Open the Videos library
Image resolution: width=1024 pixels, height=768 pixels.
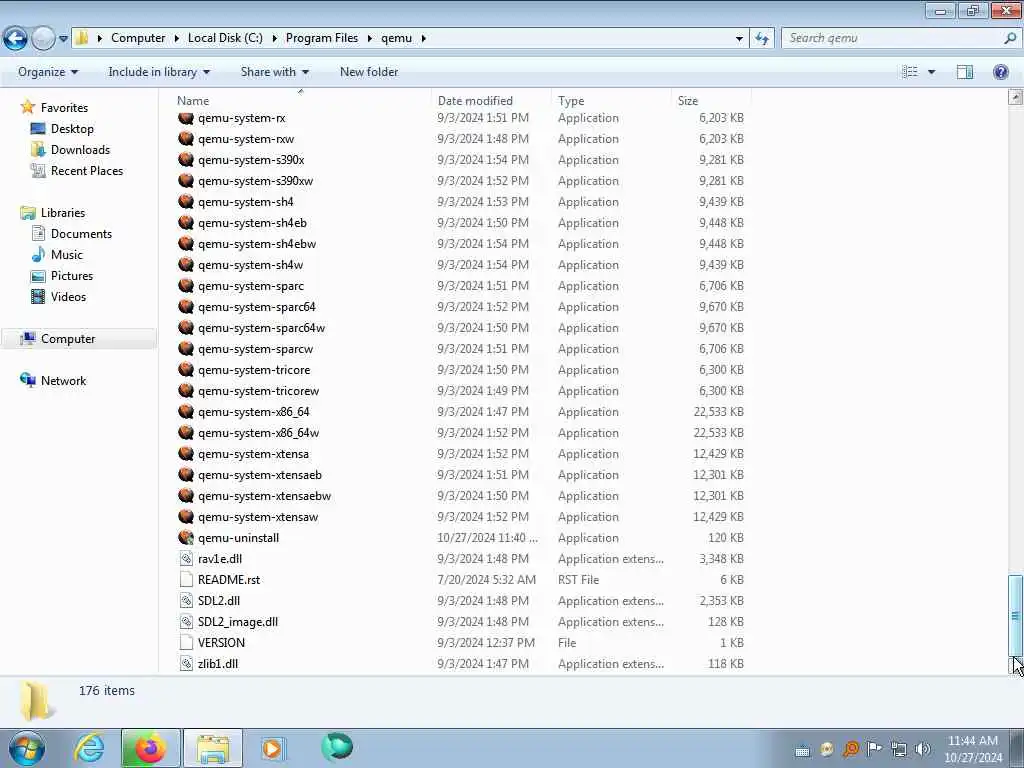[68, 296]
